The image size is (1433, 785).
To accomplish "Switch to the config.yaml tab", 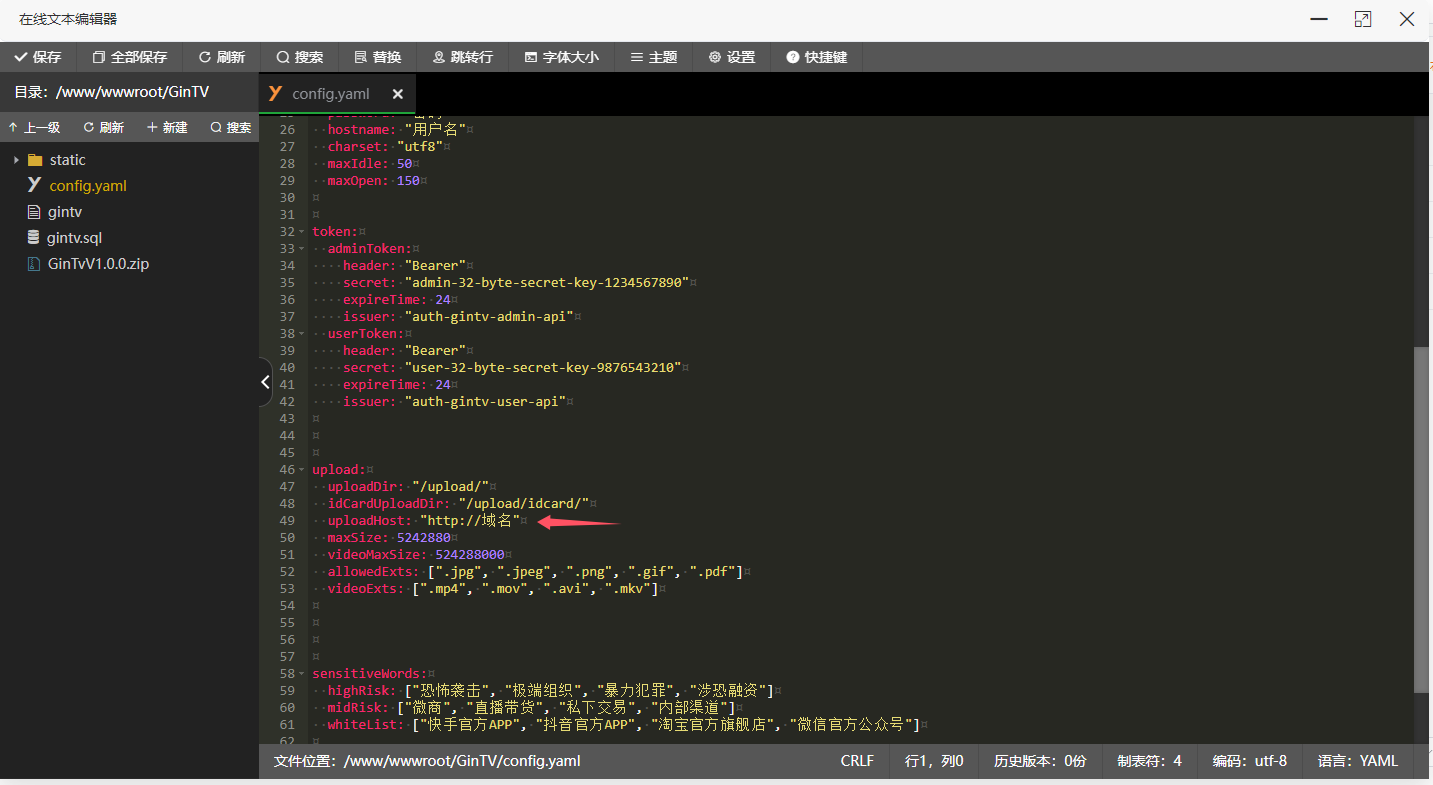I will (330, 94).
